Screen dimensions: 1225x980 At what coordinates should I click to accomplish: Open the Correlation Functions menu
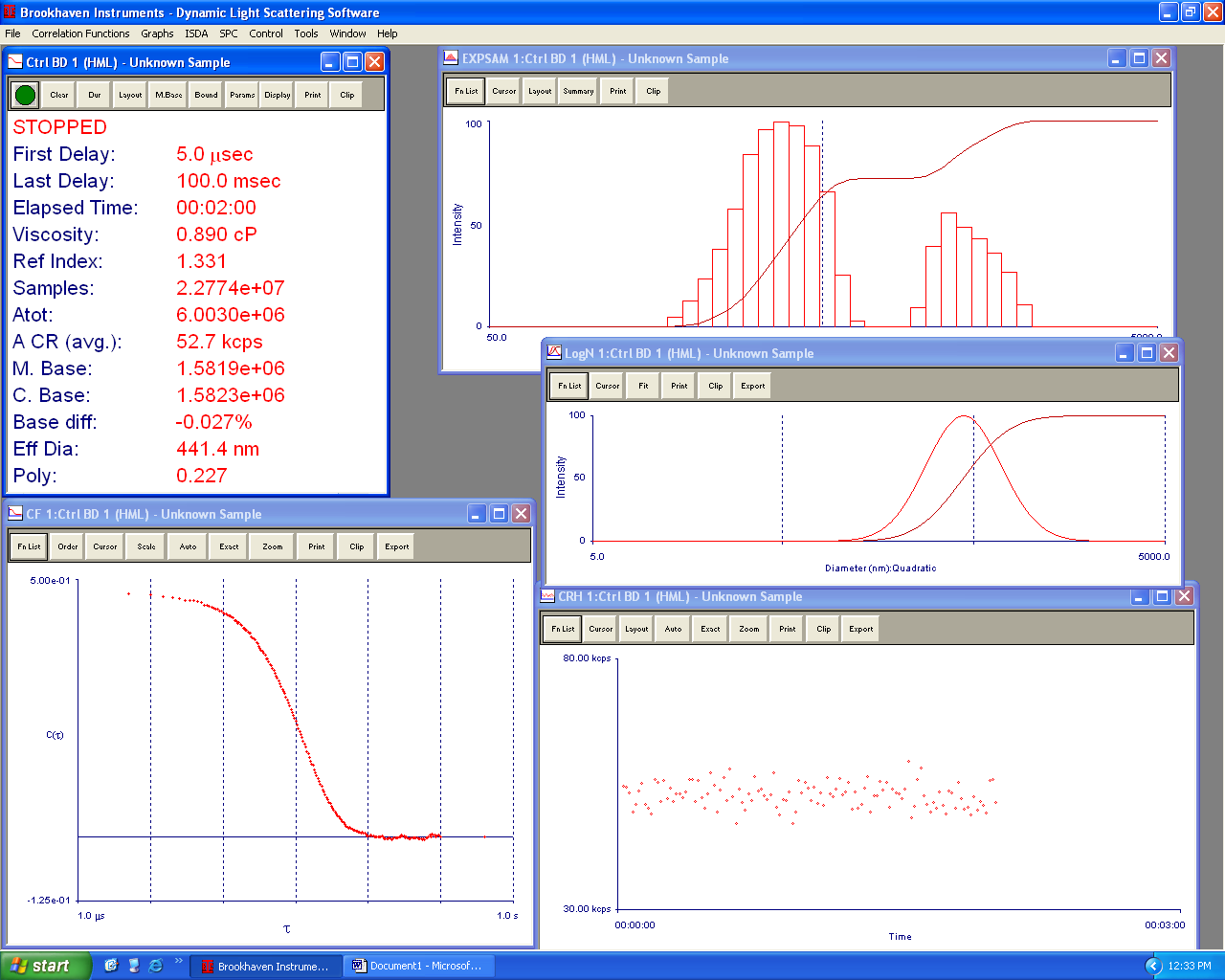[80, 33]
